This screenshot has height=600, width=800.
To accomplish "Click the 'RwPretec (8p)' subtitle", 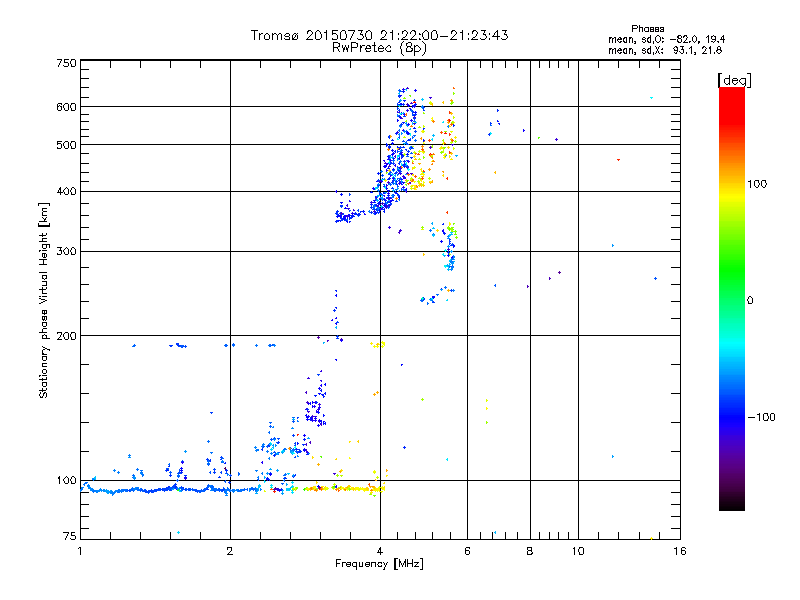I will [x=379, y=48].
